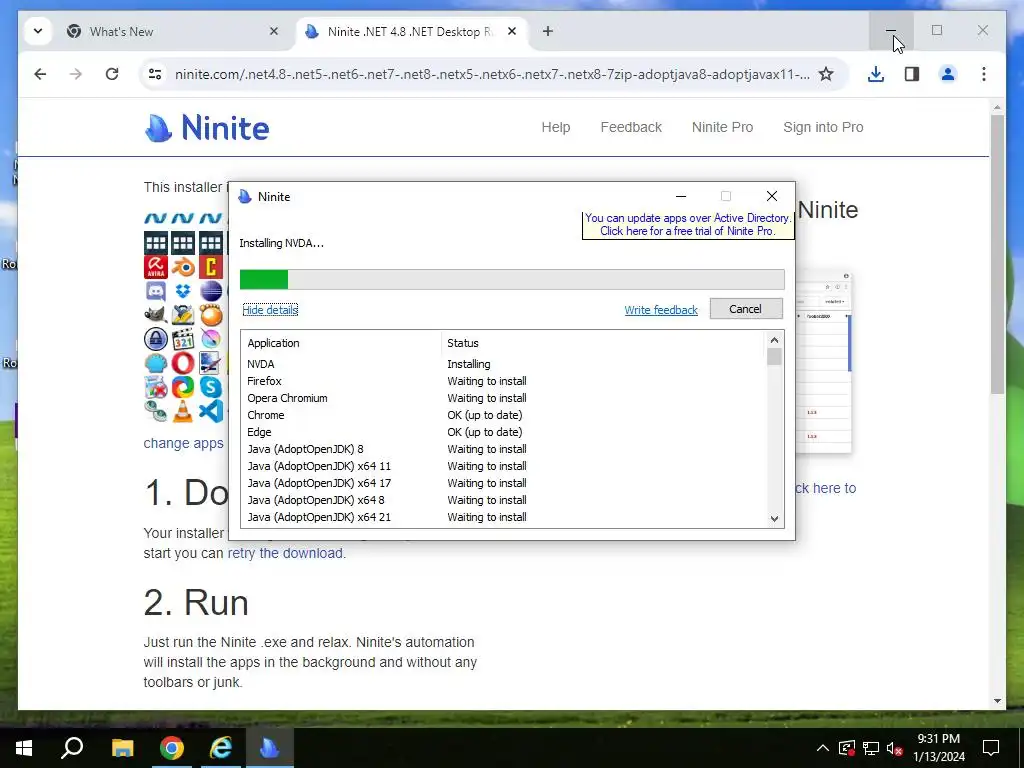The width and height of the screenshot is (1024, 768).
Task: Click the Skype icon in the app grid
Action: pos(210,388)
